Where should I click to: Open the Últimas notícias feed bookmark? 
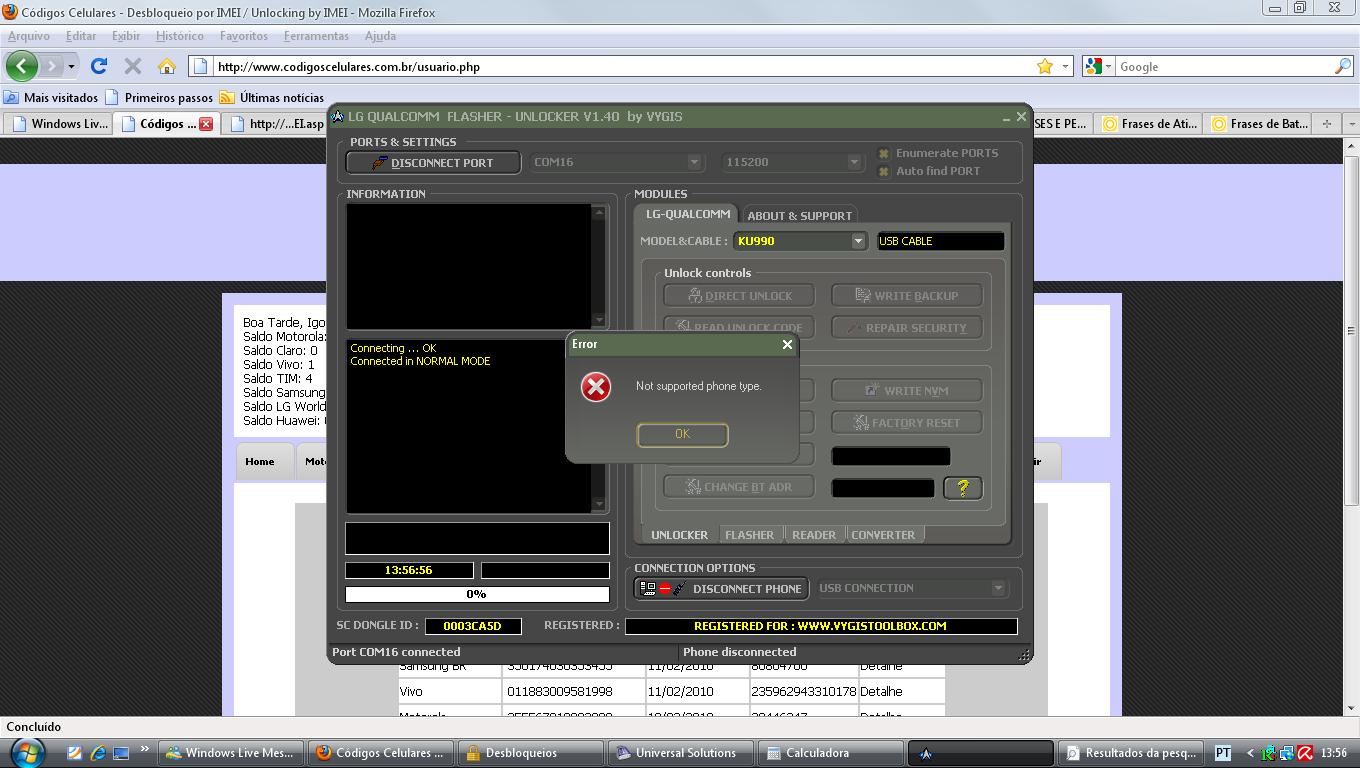click(x=272, y=97)
